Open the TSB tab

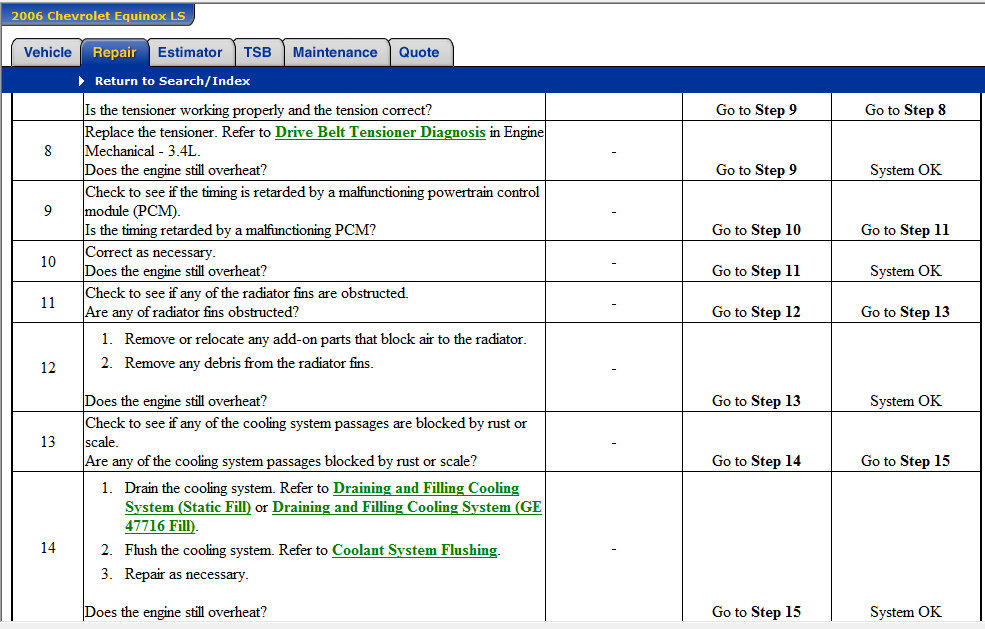tap(258, 52)
